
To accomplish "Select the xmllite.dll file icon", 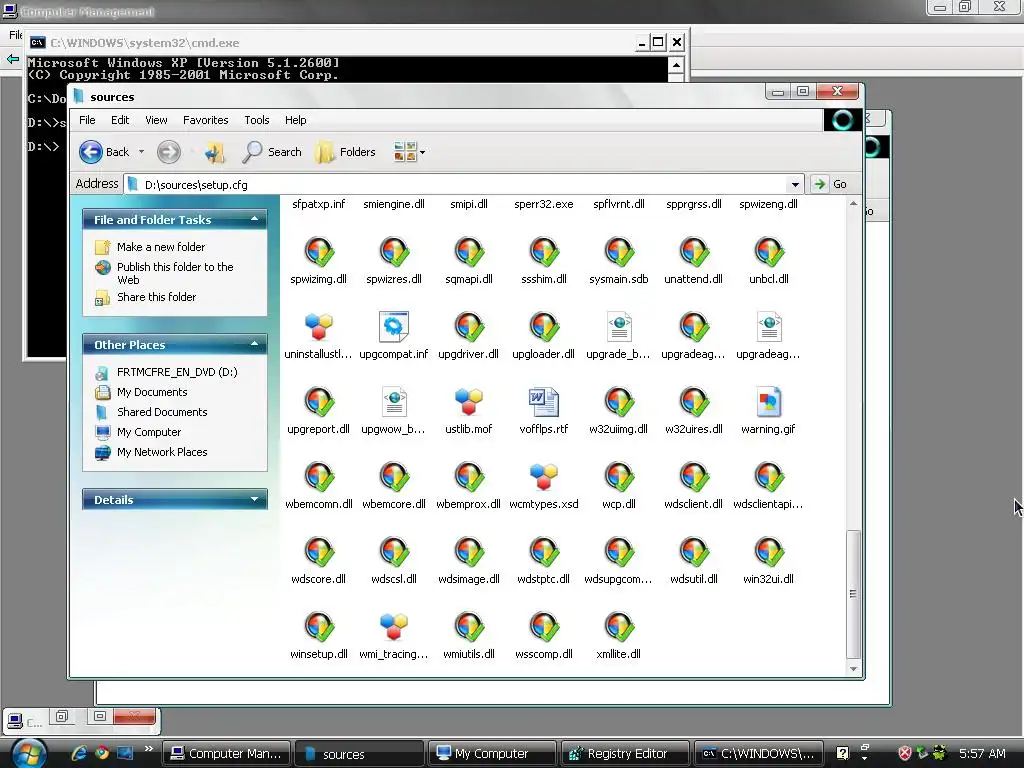I will pos(618,627).
